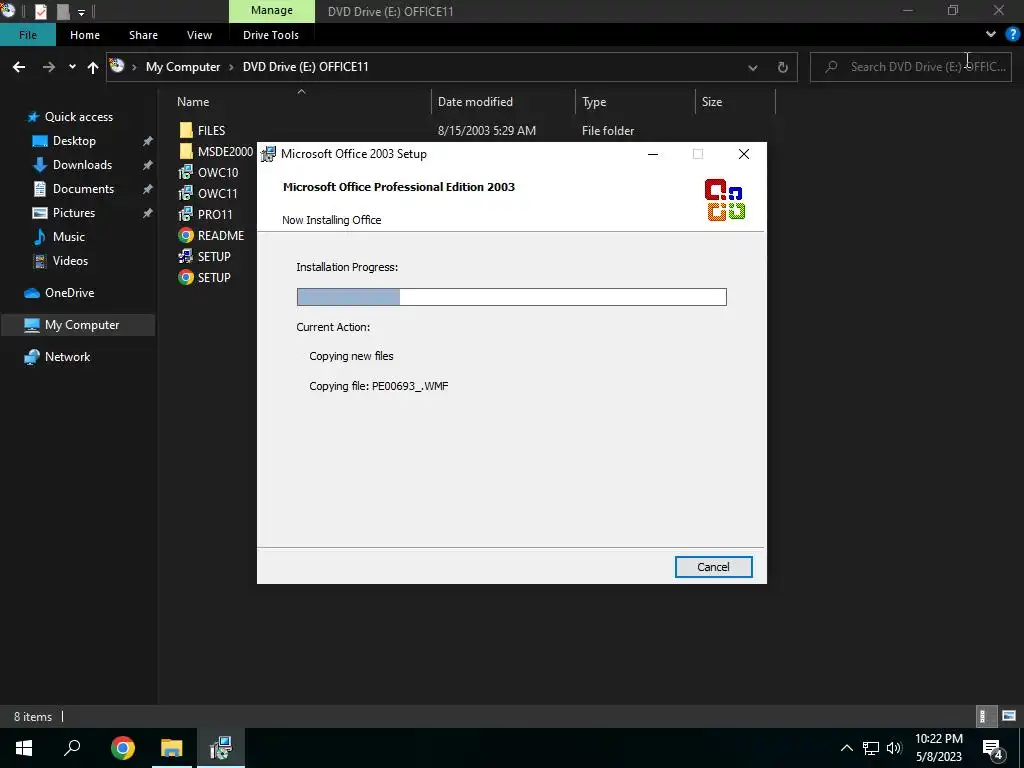Switch to the Drive Tools tab

tap(270, 35)
